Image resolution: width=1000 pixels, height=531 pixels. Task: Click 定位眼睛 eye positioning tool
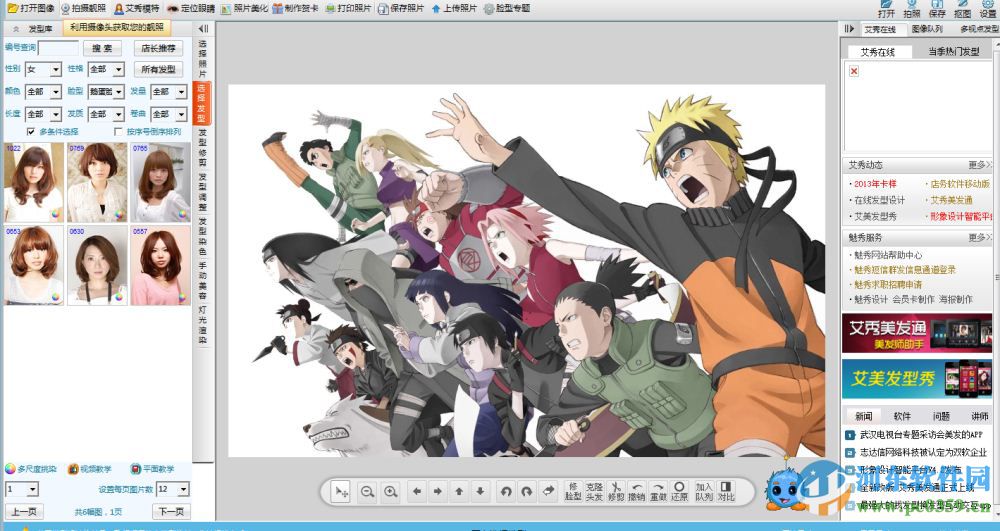190,8
